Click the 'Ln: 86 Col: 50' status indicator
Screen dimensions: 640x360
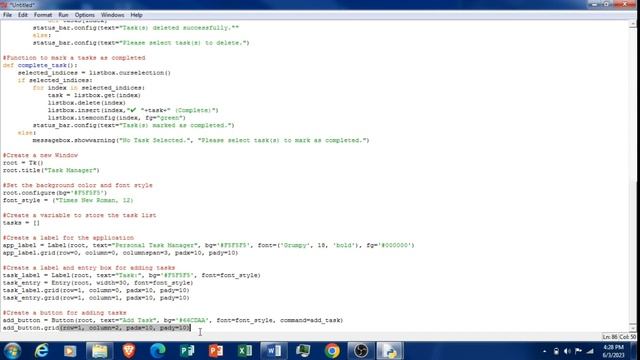[619, 337]
